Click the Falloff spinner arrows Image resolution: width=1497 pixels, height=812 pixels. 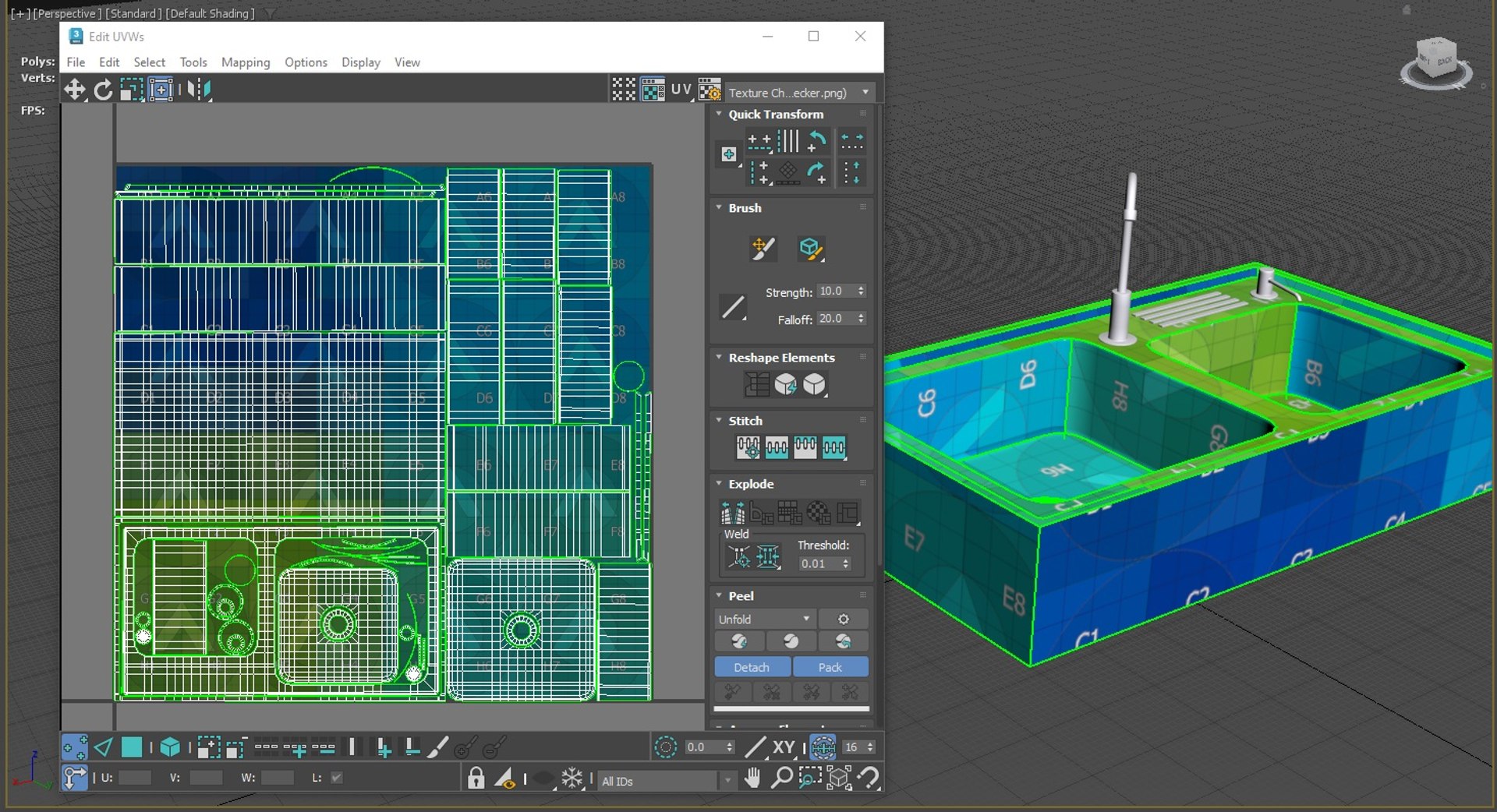click(861, 318)
